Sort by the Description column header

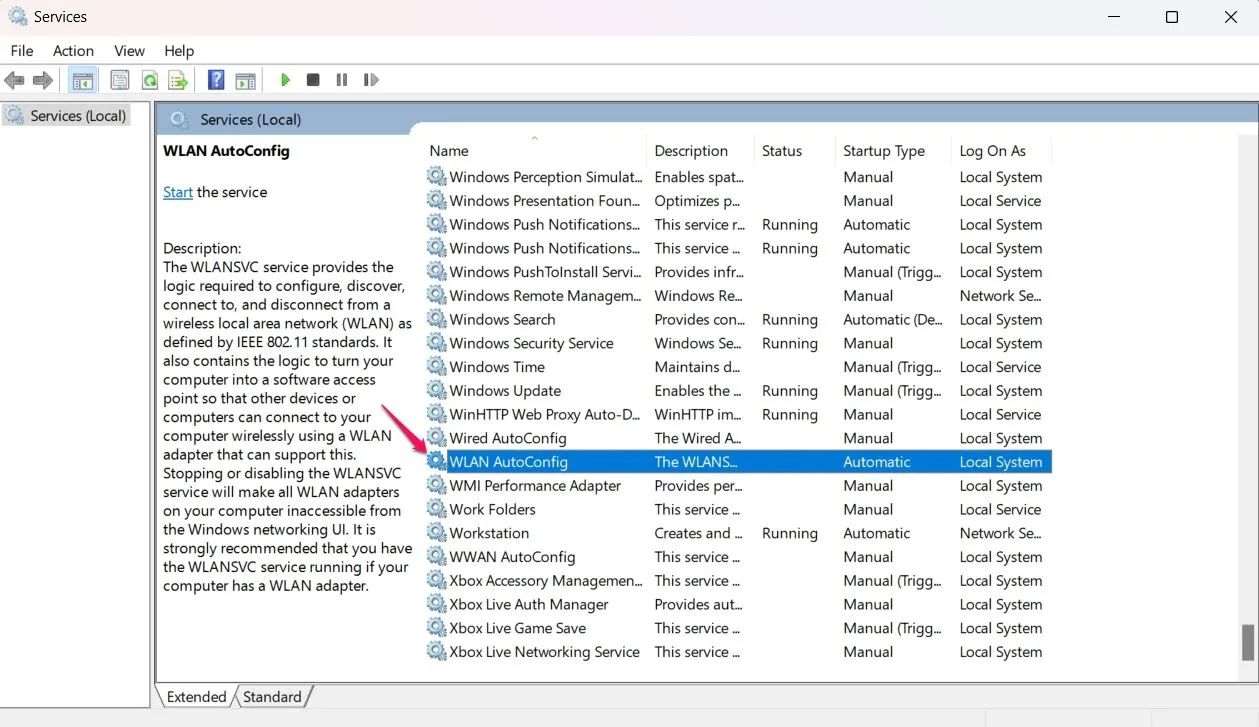pyautogui.click(x=700, y=151)
